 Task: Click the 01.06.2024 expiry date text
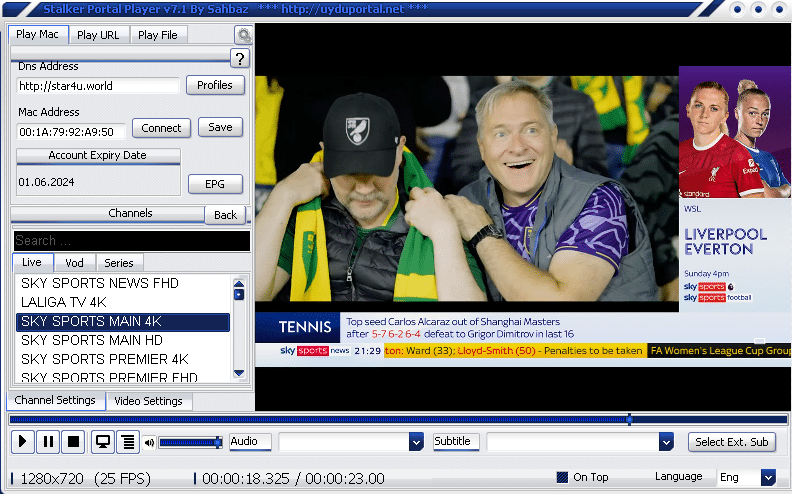click(46, 182)
